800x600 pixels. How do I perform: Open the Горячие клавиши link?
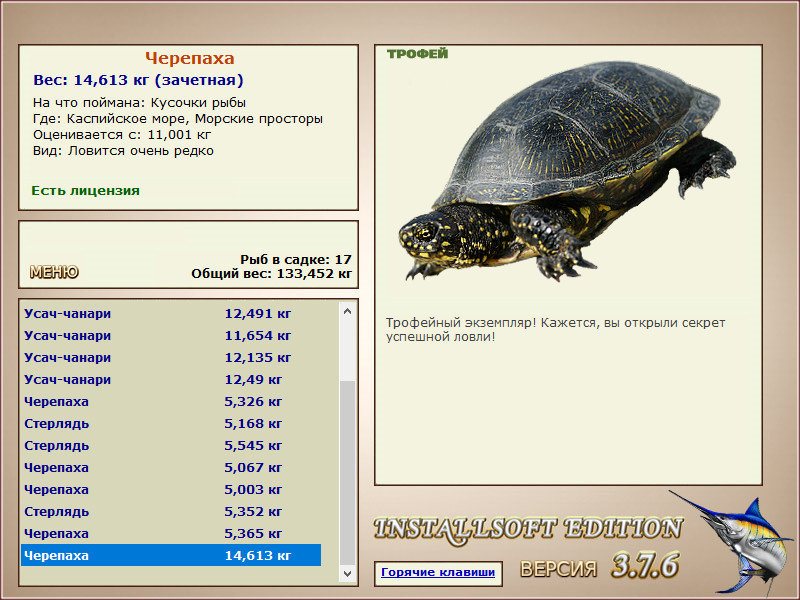438,572
